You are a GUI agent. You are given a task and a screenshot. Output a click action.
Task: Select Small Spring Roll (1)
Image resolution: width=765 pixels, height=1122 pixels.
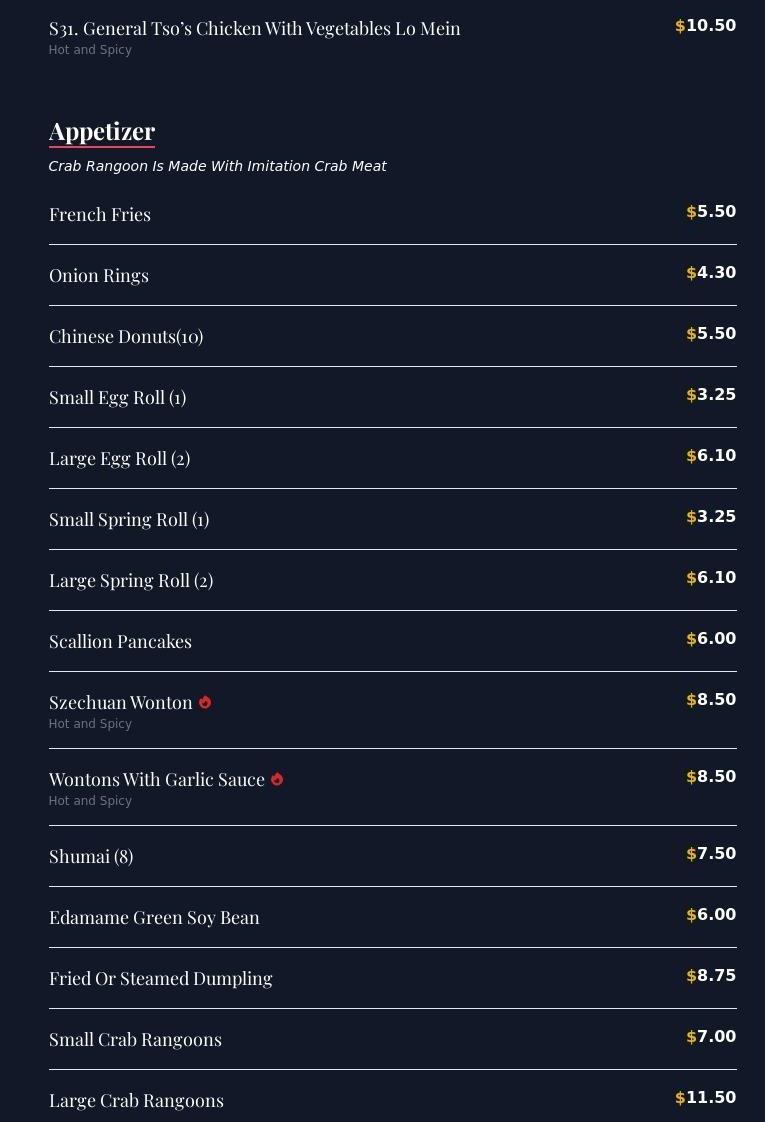(129, 520)
